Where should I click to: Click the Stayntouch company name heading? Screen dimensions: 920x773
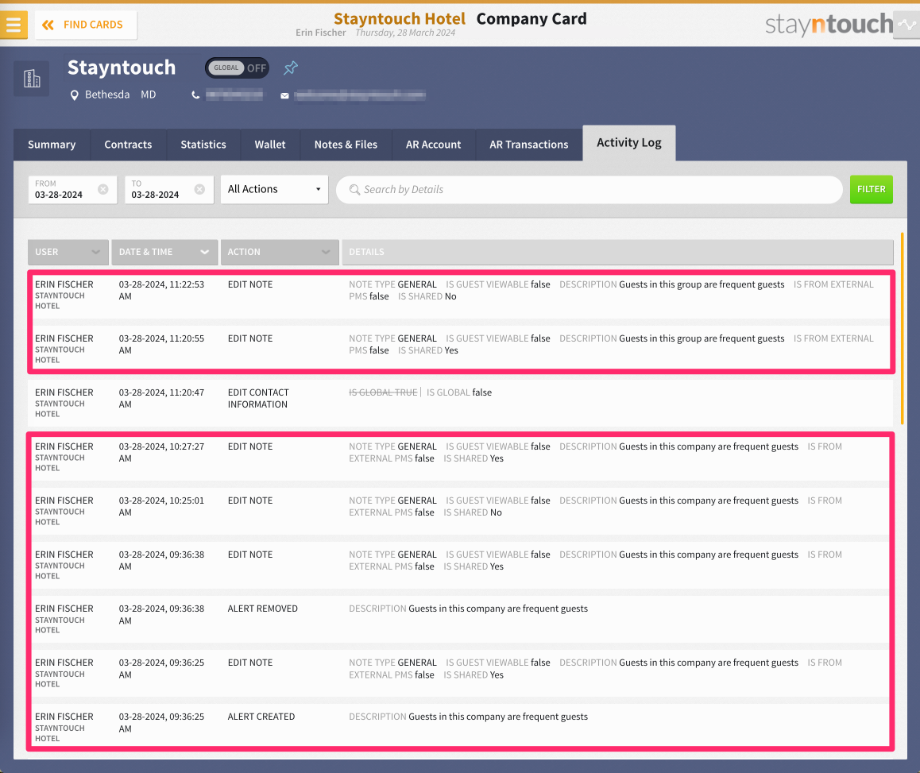[121, 67]
